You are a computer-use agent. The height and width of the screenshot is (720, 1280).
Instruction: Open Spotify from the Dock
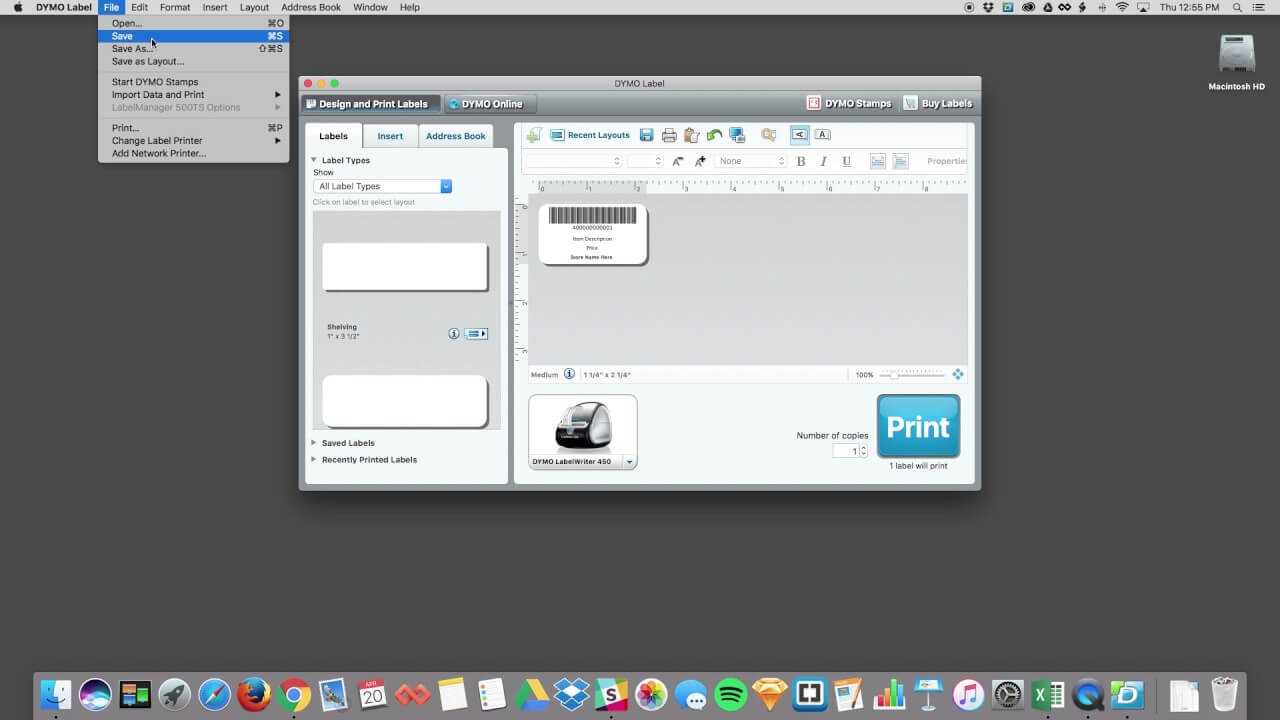pyautogui.click(x=732, y=693)
